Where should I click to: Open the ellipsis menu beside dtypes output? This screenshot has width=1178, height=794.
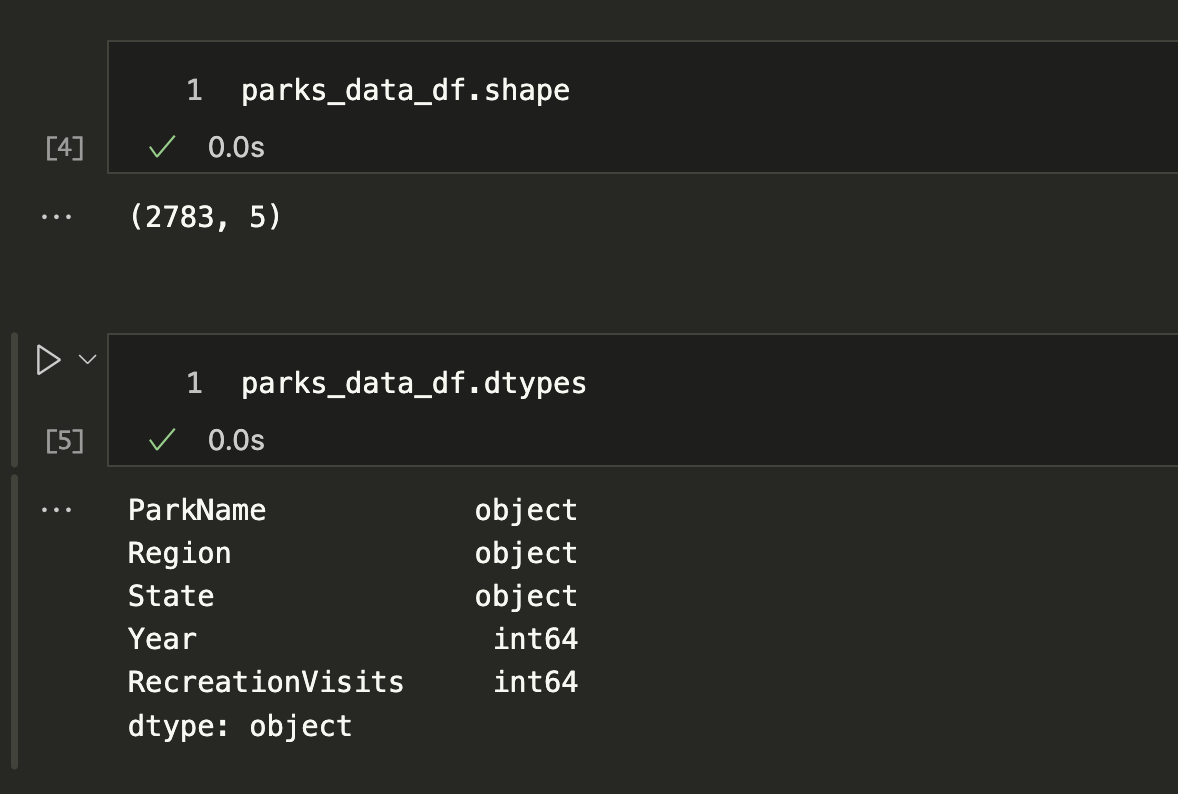[x=56, y=510]
